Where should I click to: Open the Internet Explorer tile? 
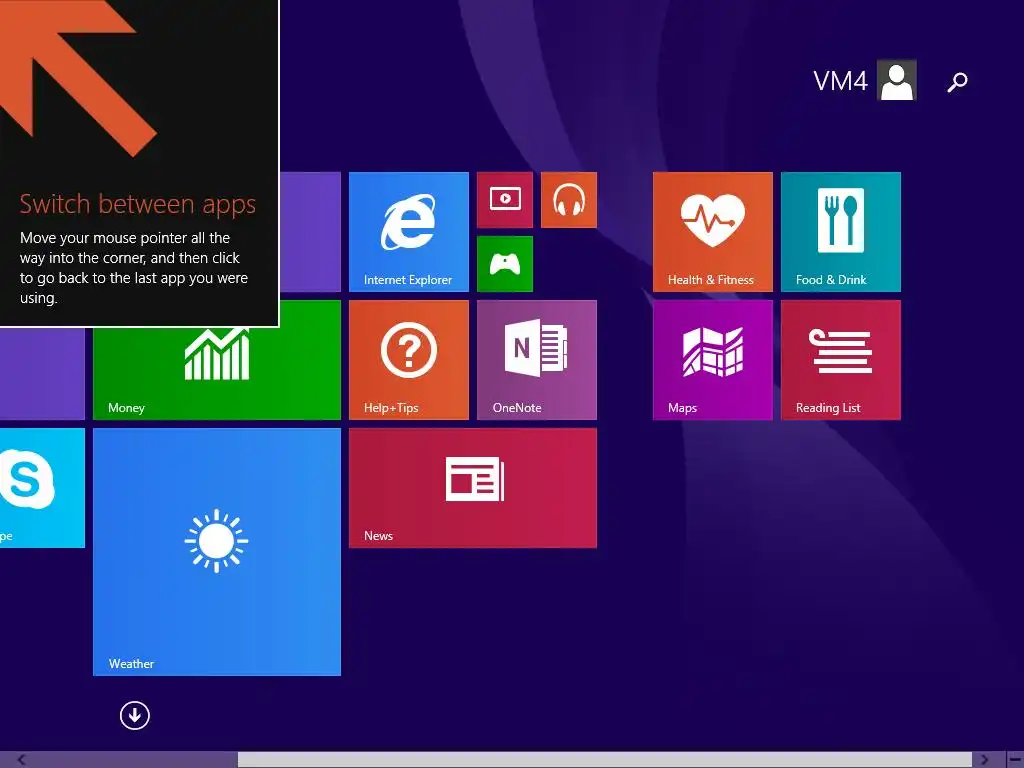[x=409, y=232]
